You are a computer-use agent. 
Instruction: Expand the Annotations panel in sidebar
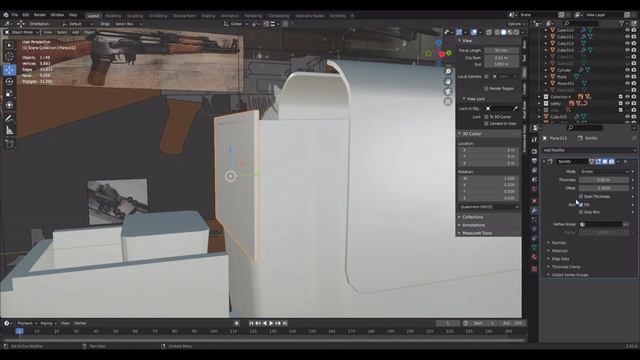[x=473, y=225]
